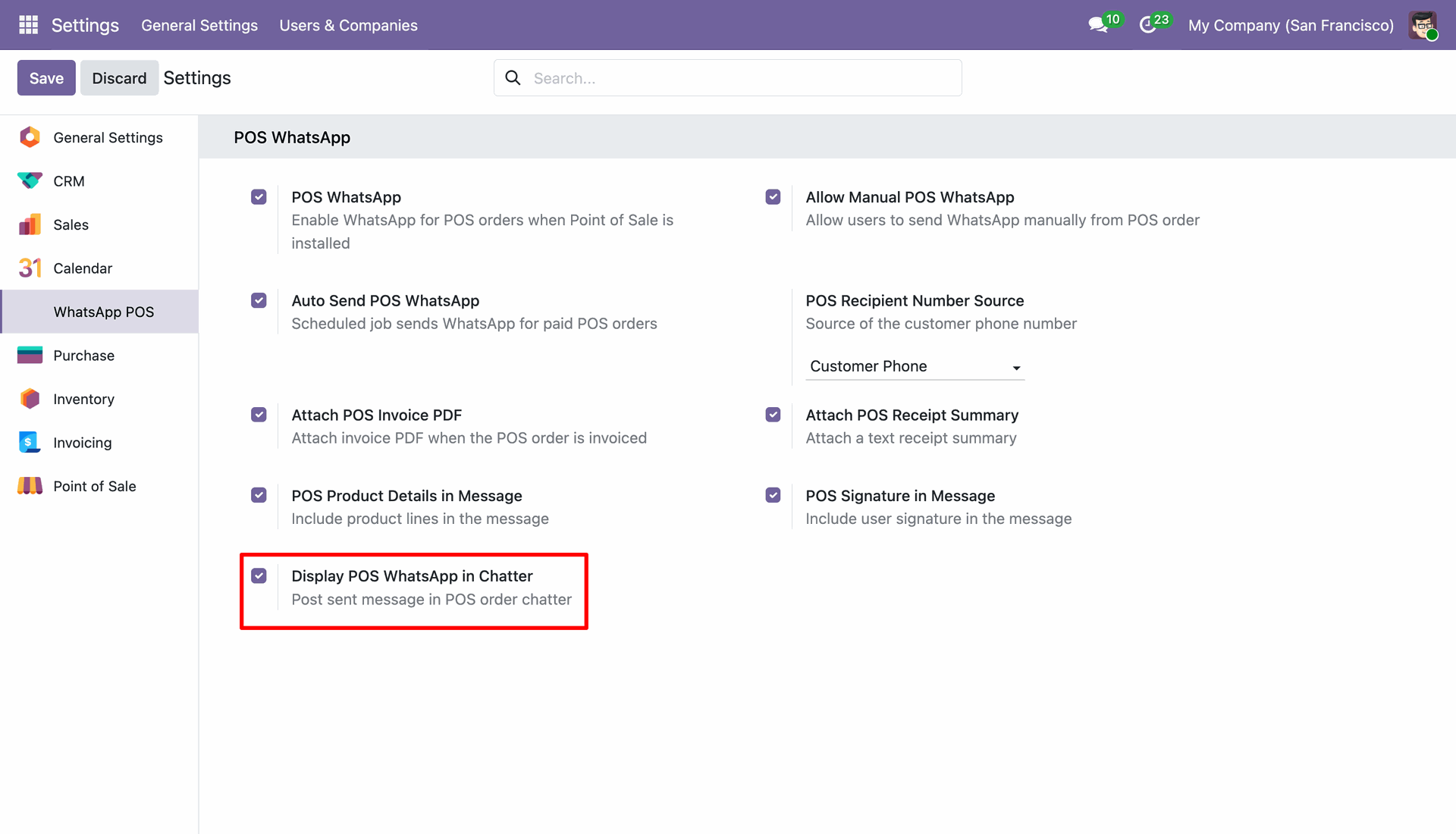This screenshot has width=1456, height=834.
Task: Click the Point of Sale app icon
Action: point(30,486)
